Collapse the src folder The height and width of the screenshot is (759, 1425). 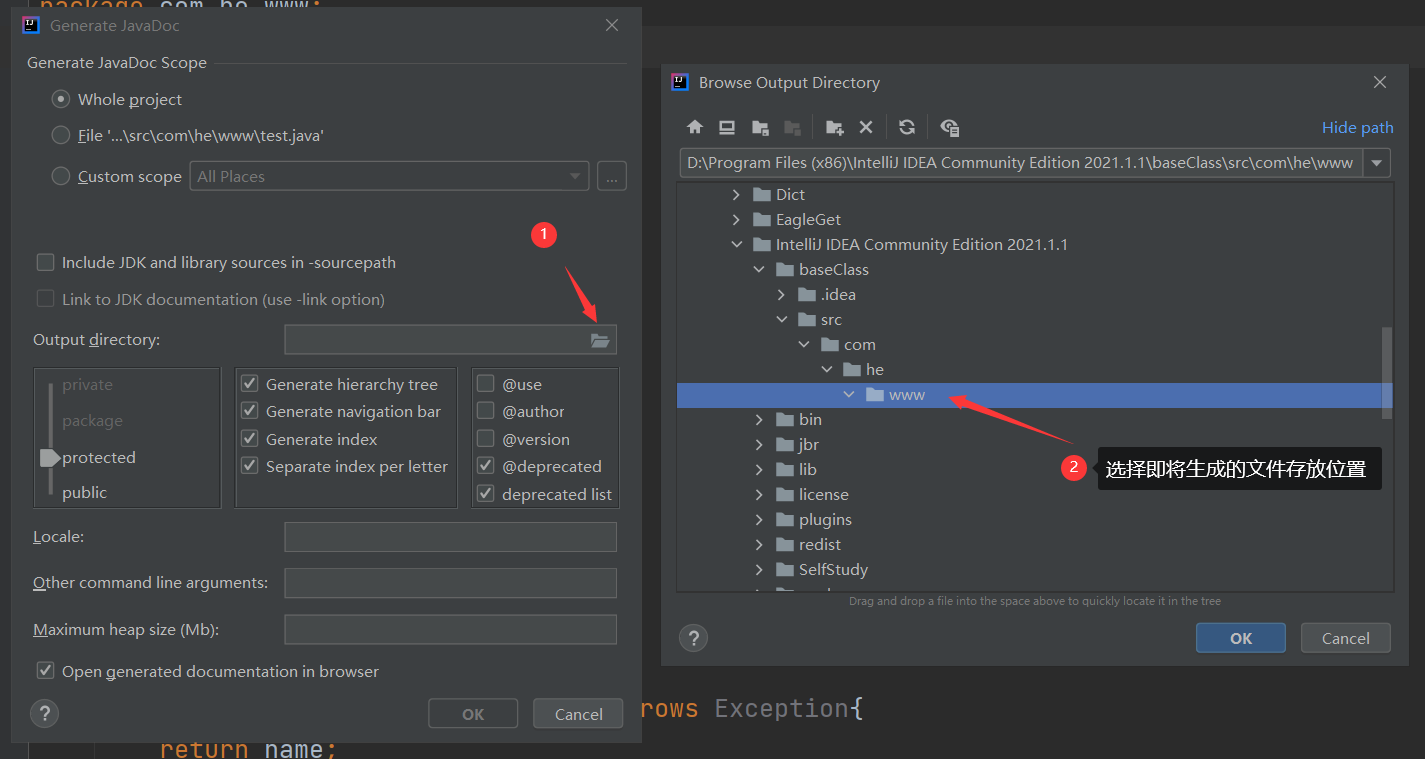click(x=782, y=319)
